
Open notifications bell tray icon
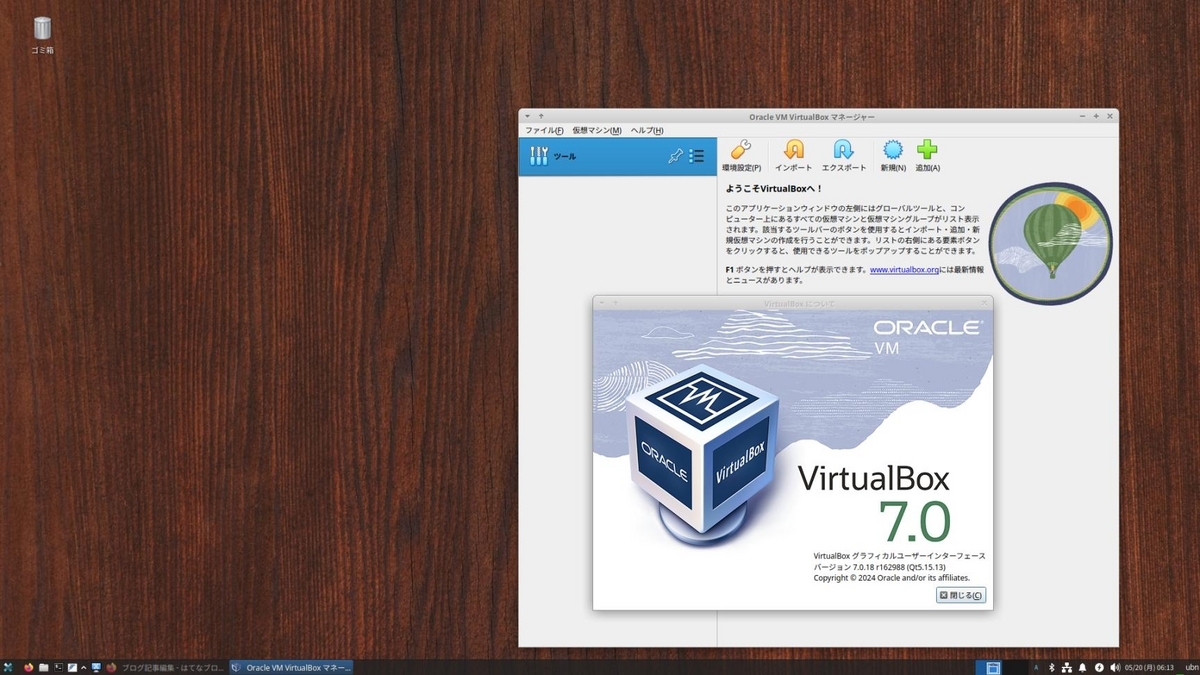(x=1082, y=667)
